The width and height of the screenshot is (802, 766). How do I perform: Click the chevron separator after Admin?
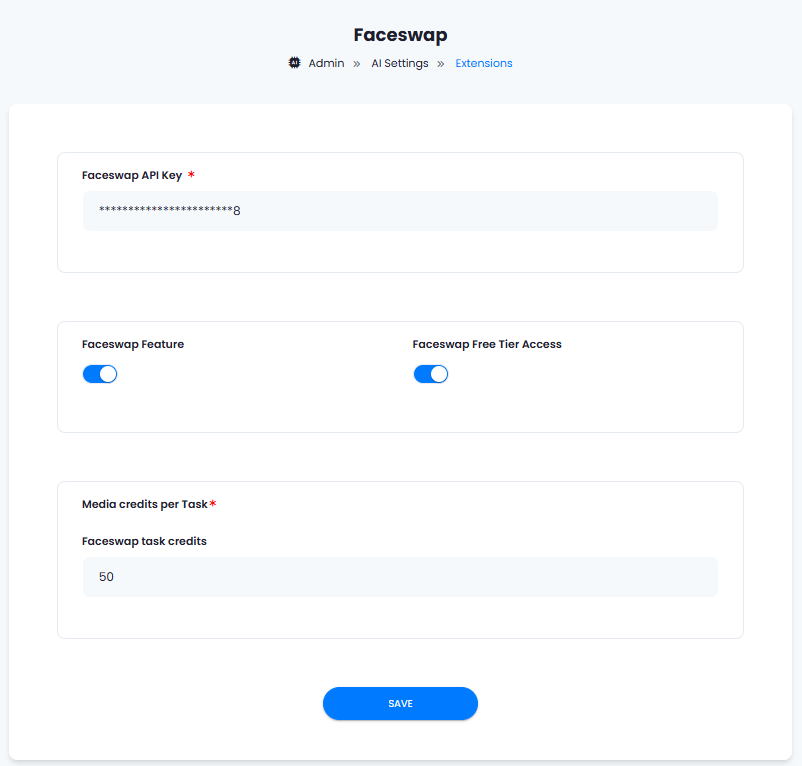[357, 64]
